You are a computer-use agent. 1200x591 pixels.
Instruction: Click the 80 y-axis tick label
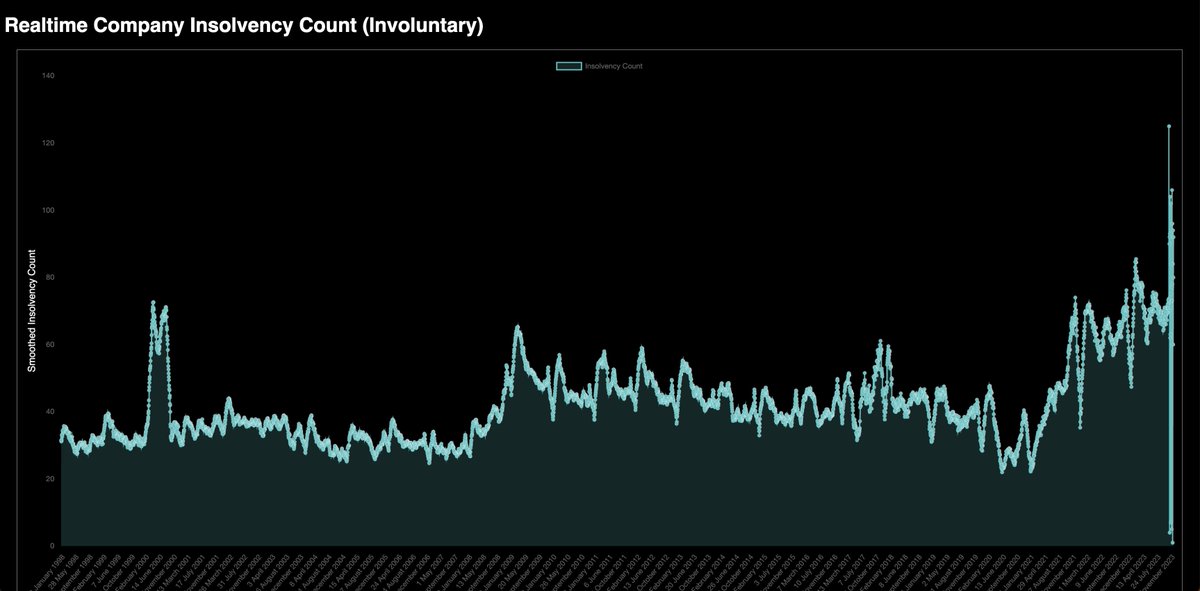click(50, 277)
